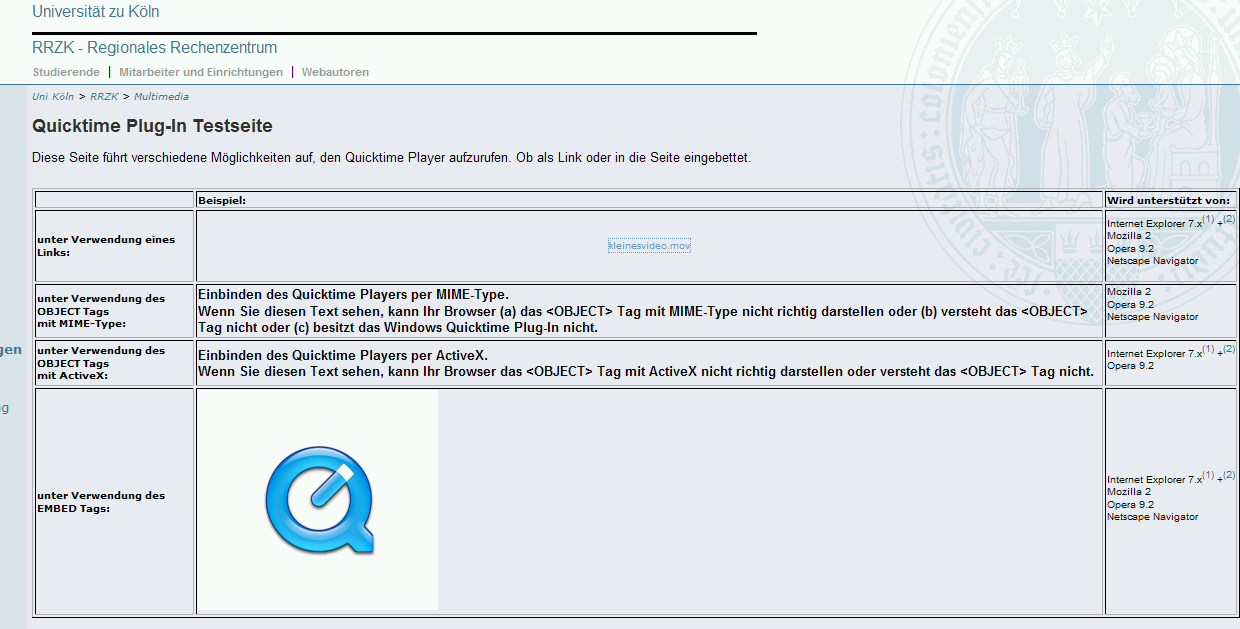The height and width of the screenshot is (629, 1240).
Task: Select Mitarbeiter und Einrichtungen navigation item
Action: [x=201, y=72]
